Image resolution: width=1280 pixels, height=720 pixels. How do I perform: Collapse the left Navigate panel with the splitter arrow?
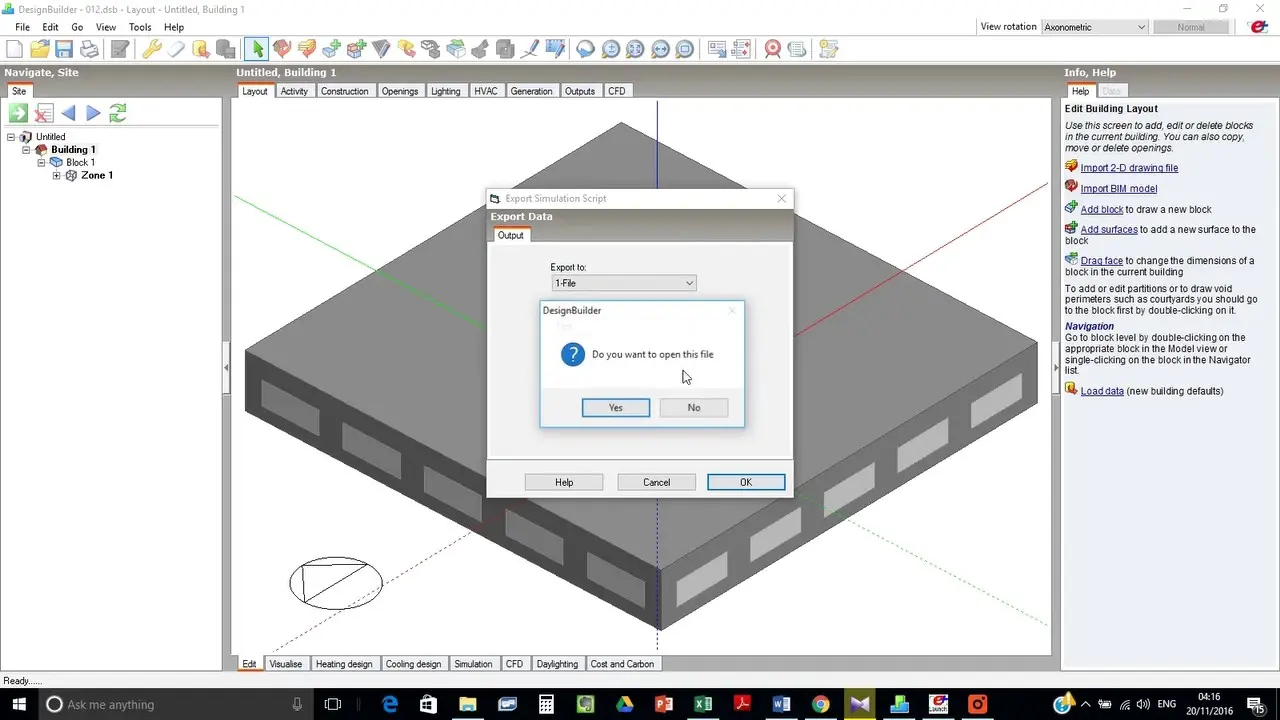tap(226, 368)
